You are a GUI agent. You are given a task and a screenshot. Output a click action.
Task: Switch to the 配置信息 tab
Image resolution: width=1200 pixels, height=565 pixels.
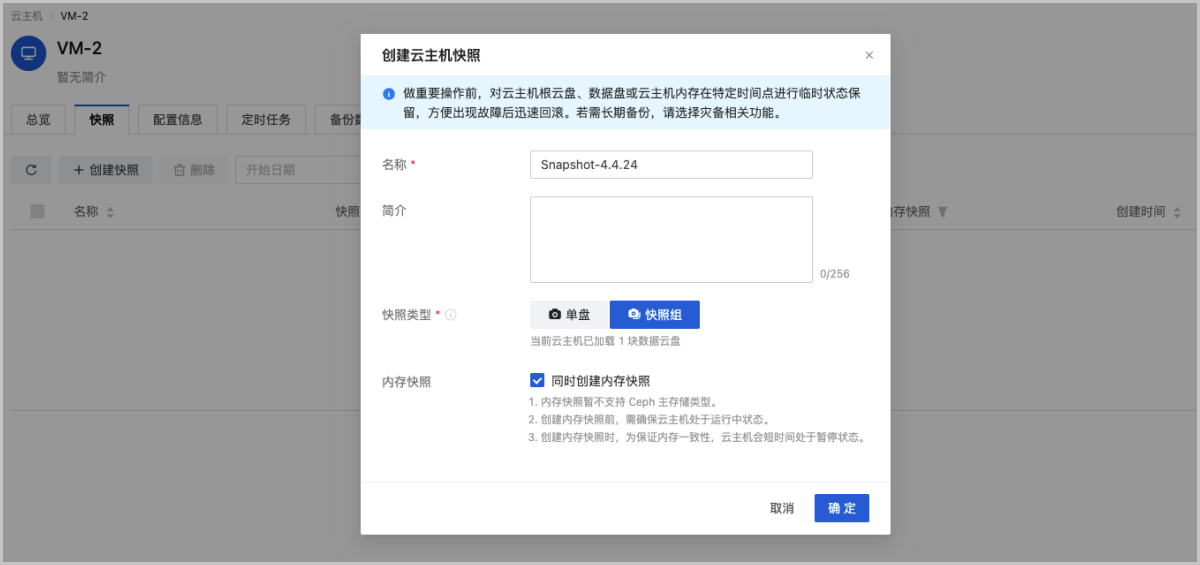(x=178, y=119)
